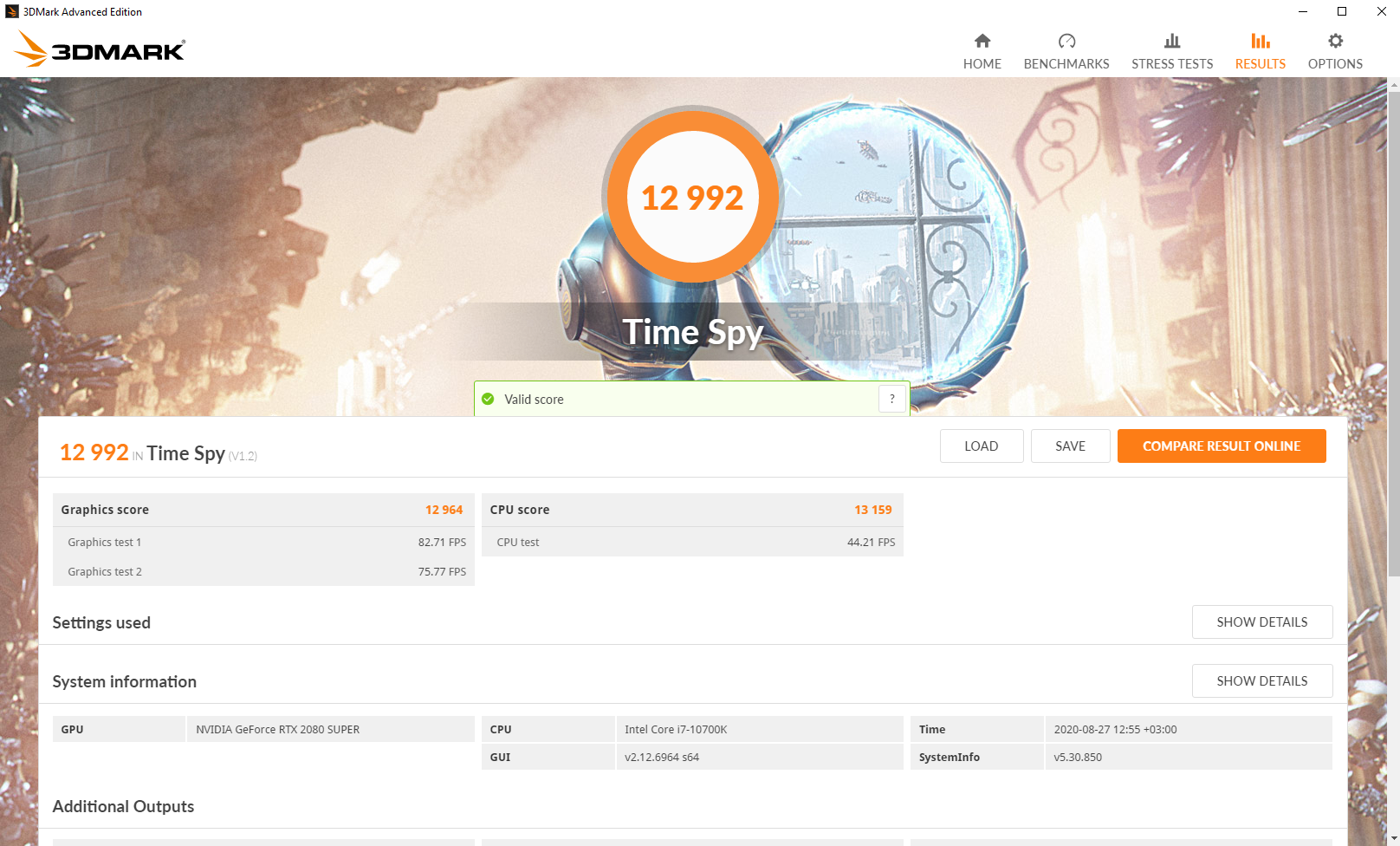Click the SAVE button
The image size is (1400, 846).
pyautogui.click(x=1070, y=446)
